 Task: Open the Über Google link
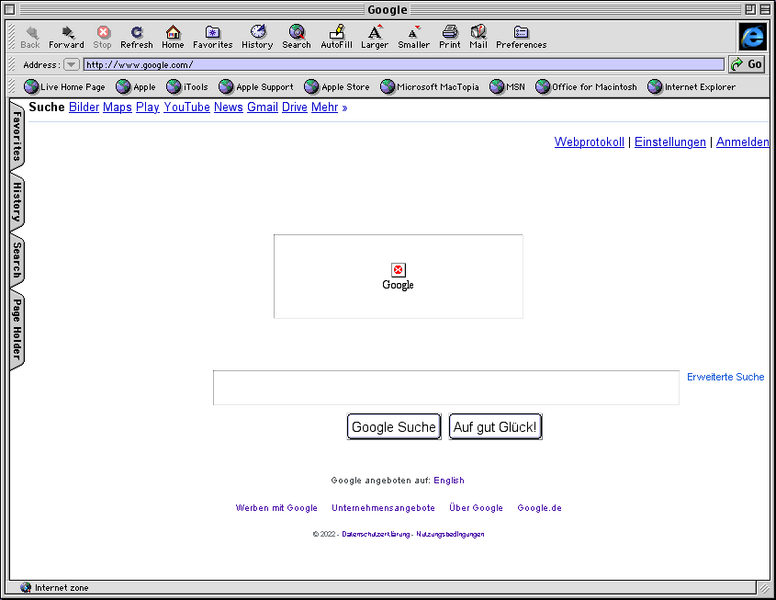pos(476,508)
